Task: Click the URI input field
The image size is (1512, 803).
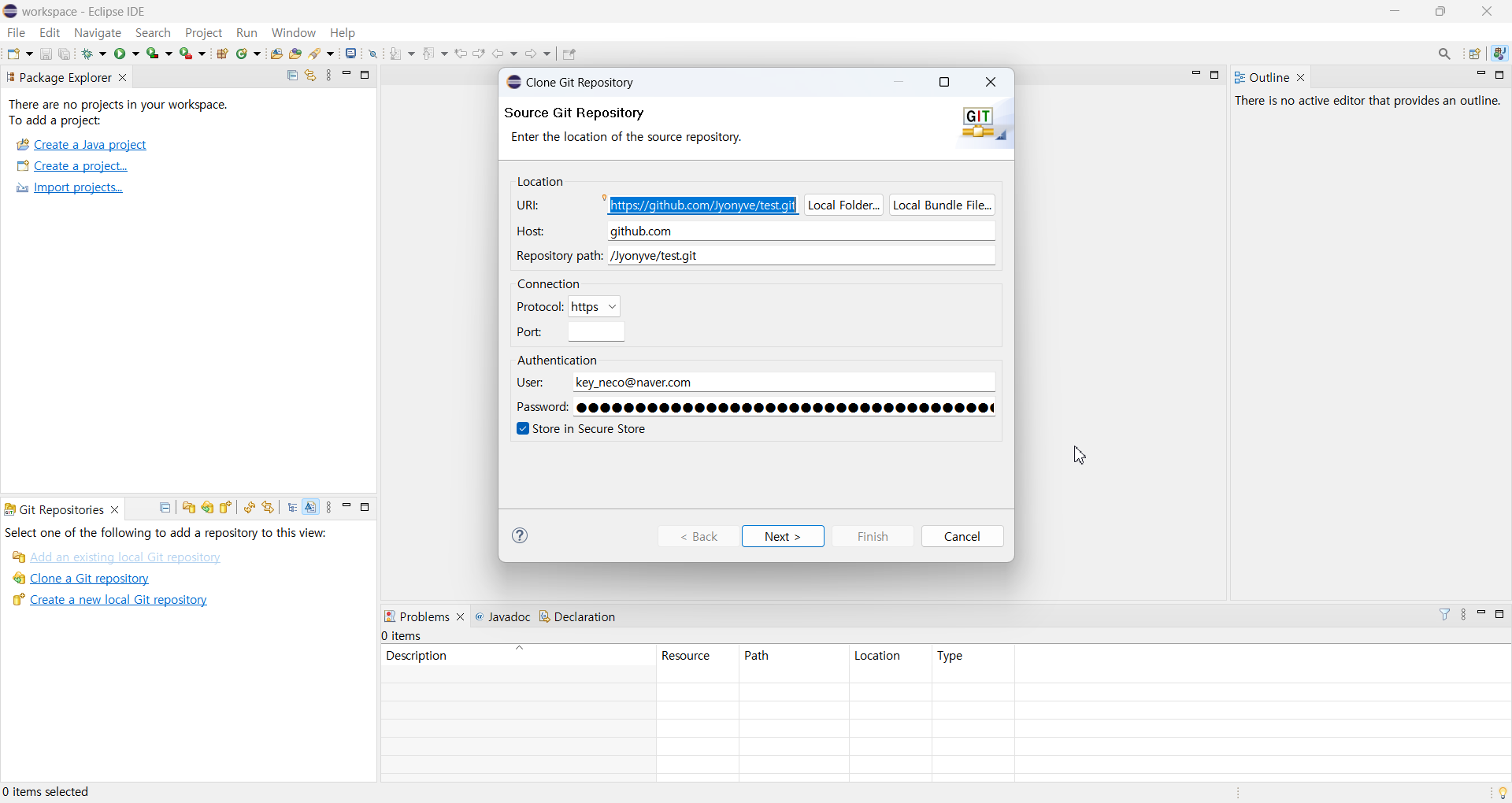Action: 703,205
